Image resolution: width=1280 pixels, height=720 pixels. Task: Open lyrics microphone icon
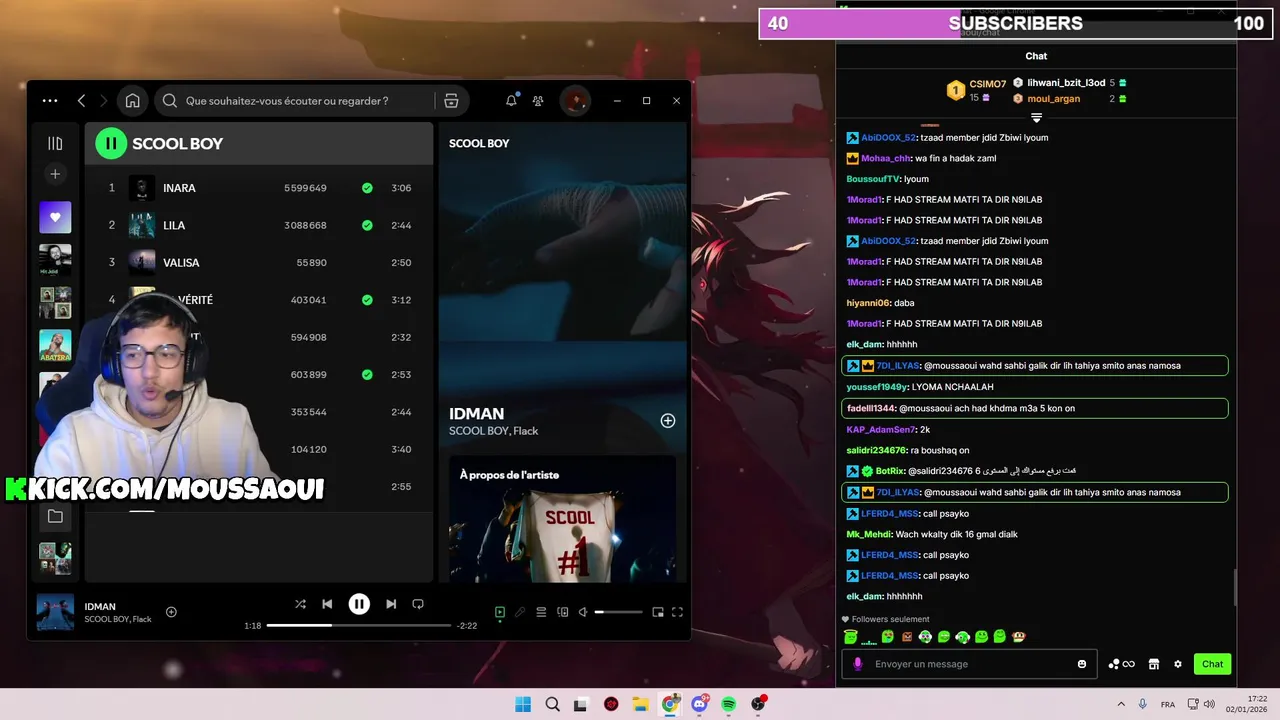520,612
